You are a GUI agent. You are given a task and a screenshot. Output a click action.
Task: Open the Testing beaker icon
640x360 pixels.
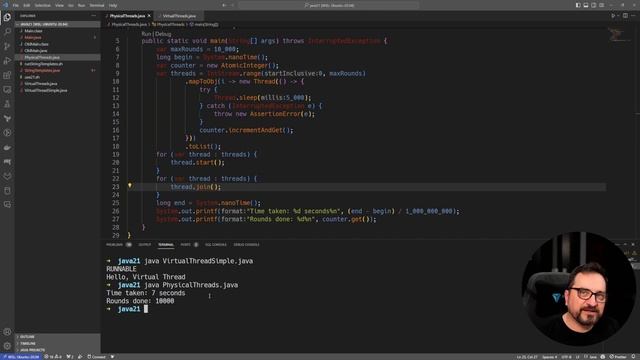(7, 104)
